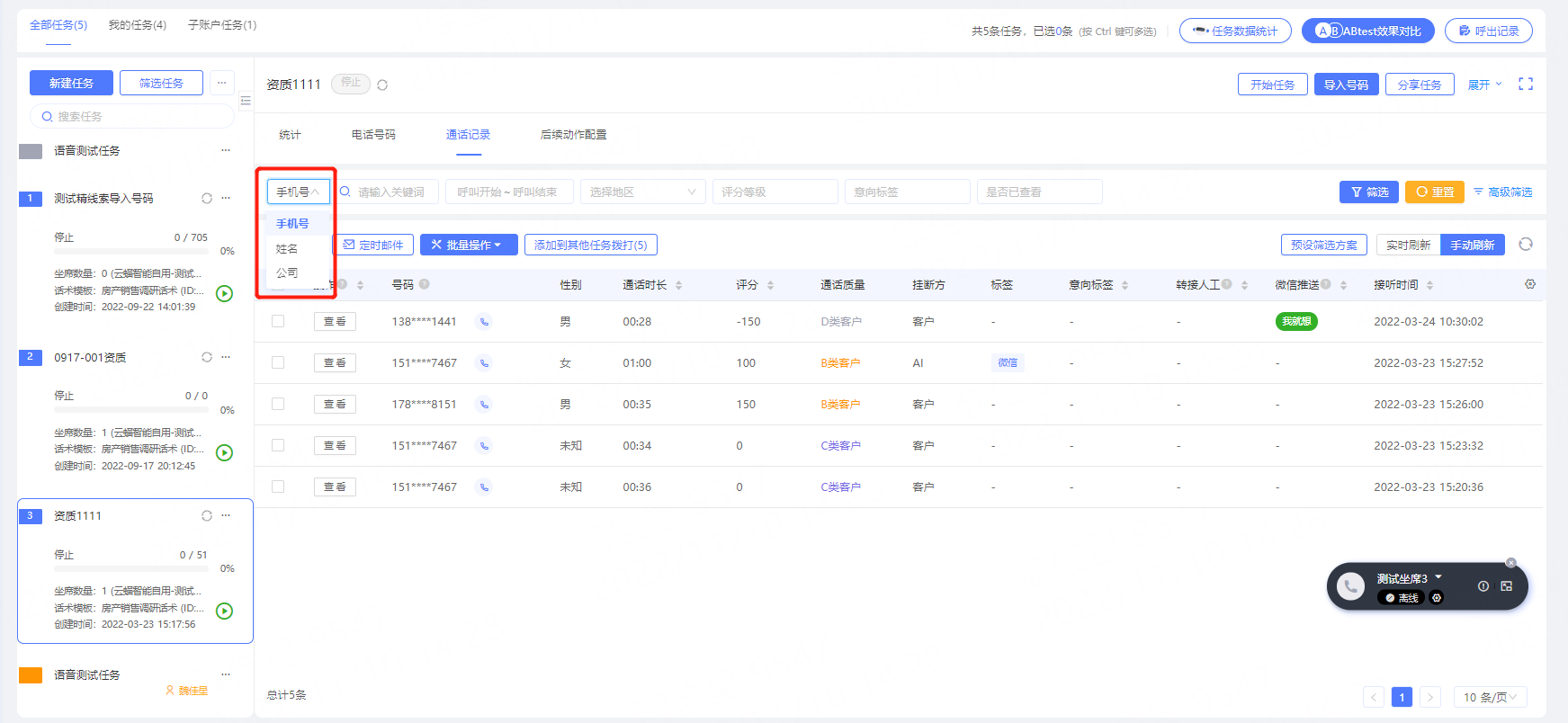Click refresh icon on 测试精线索导入号码 task
The width and height of the screenshot is (1568, 723).
point(207,199)
